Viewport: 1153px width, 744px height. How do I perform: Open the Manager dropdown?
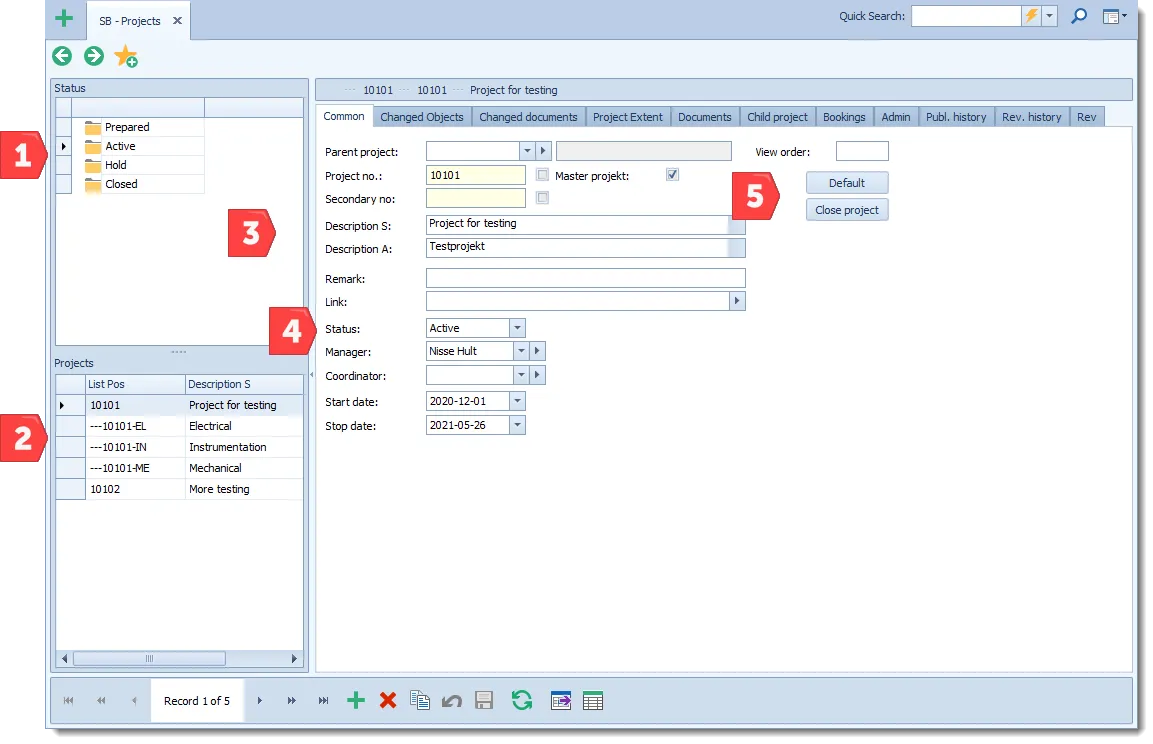(521, 351)
